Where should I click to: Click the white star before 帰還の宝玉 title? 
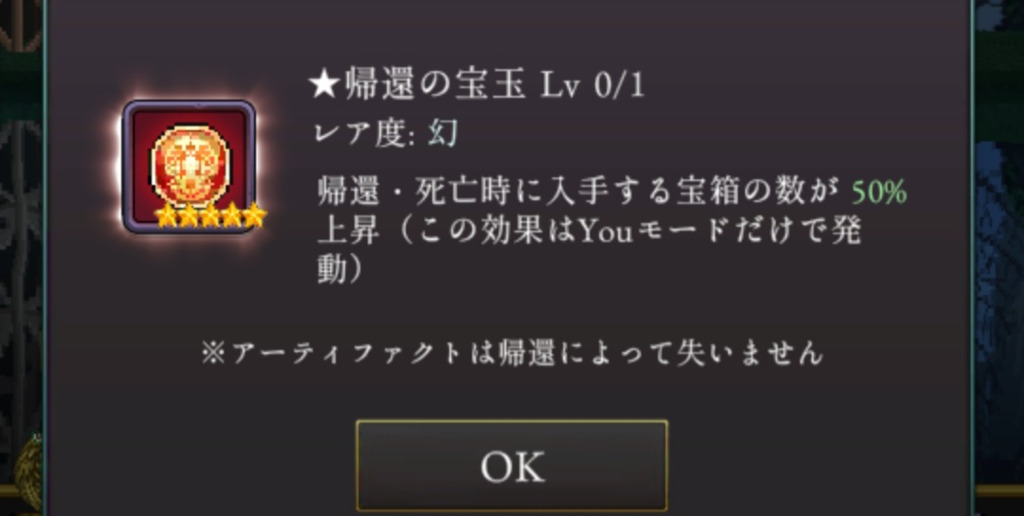click(324, 86)
